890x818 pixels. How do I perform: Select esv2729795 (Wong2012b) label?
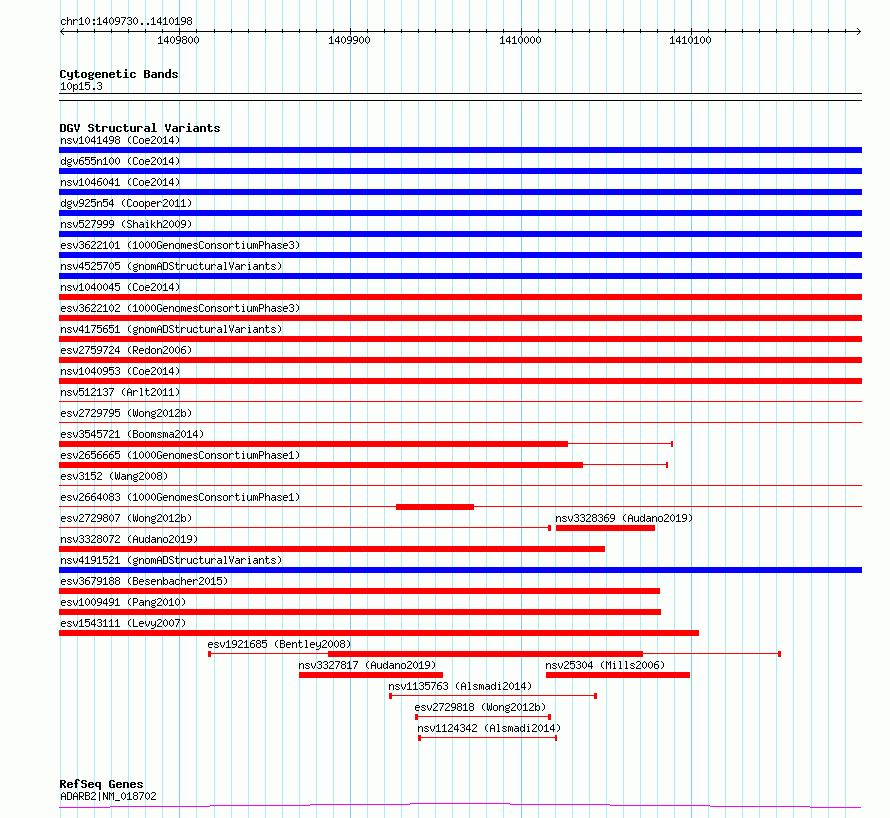(x=126, y=413)
